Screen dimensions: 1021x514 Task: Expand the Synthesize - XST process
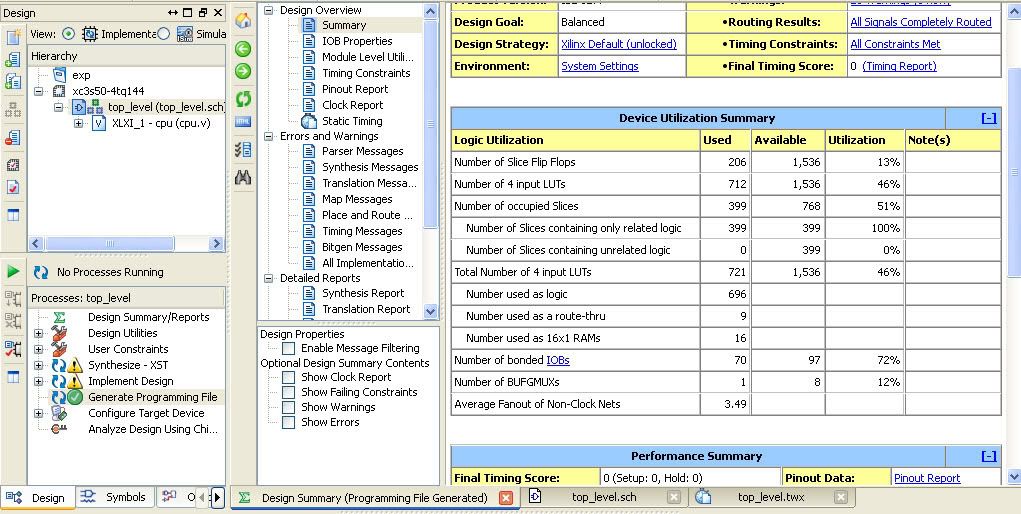pyautogui.click(x=39, y=365)
